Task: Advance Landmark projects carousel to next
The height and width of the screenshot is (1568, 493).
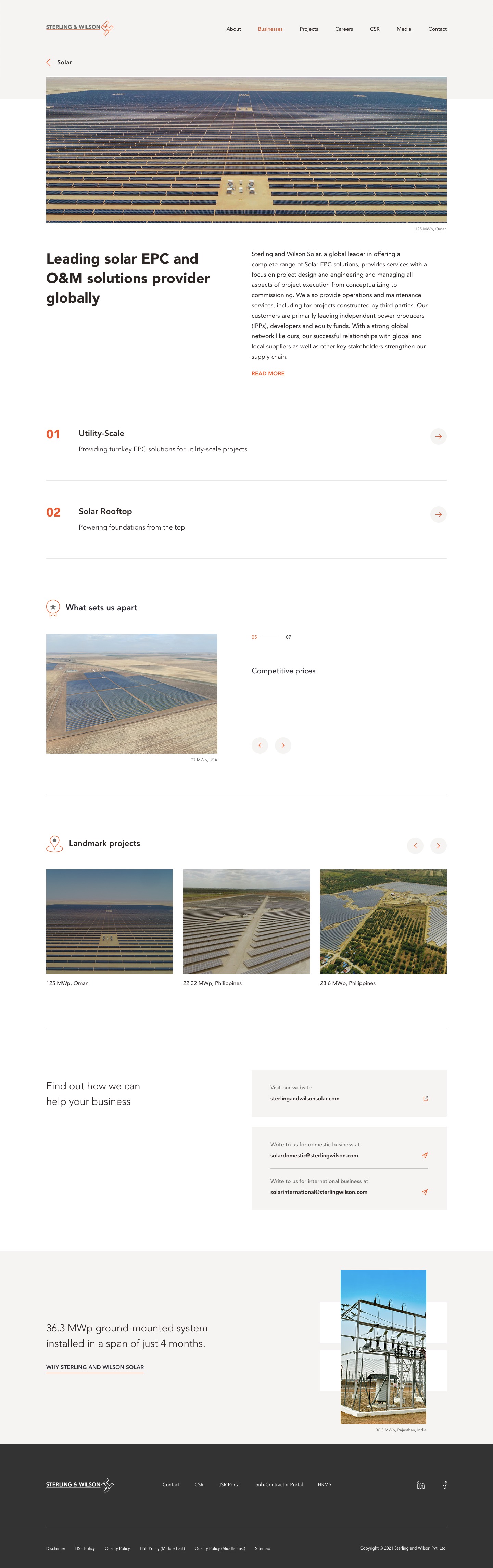Action: click(438, 845)
